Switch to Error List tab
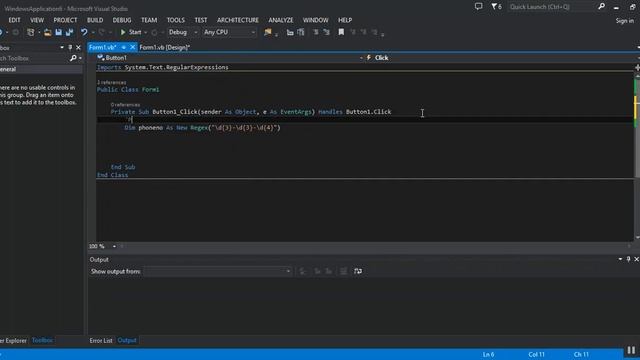 point(101,340)
